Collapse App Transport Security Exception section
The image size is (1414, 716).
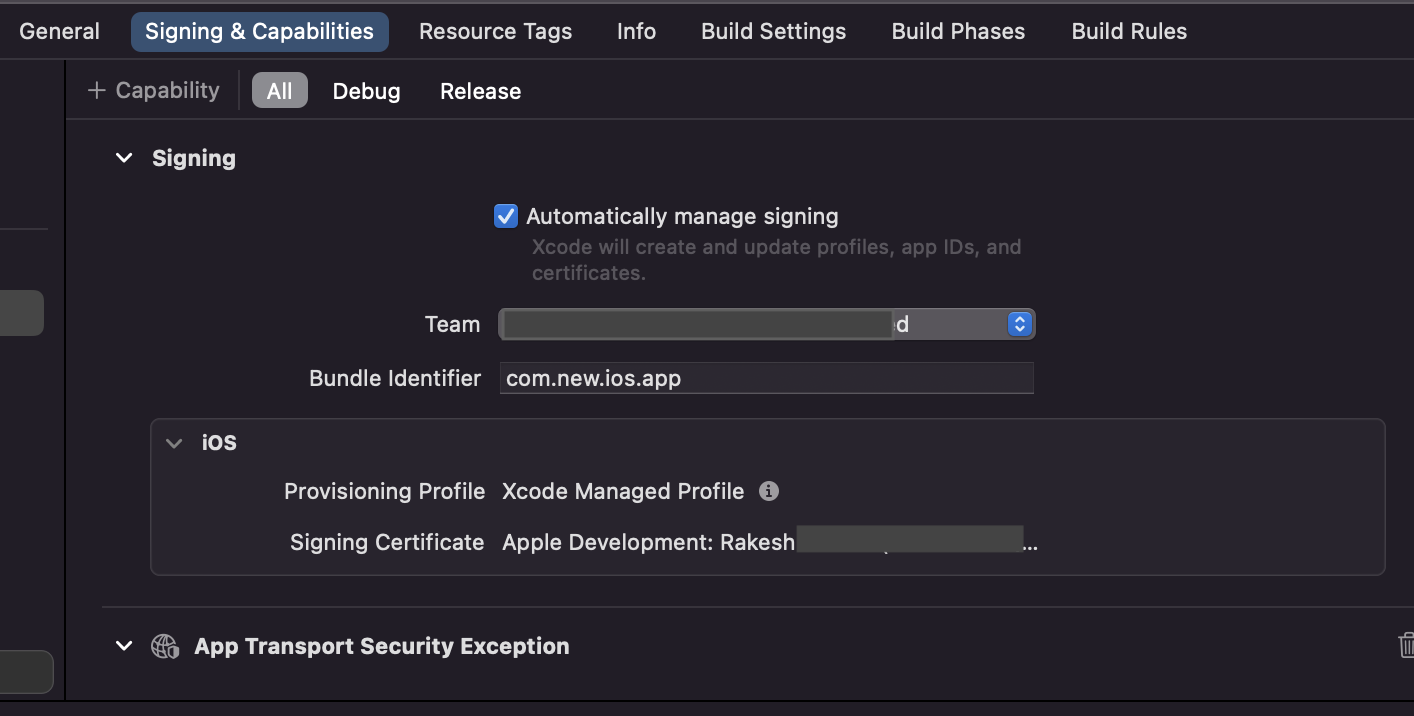click(124, 646)
